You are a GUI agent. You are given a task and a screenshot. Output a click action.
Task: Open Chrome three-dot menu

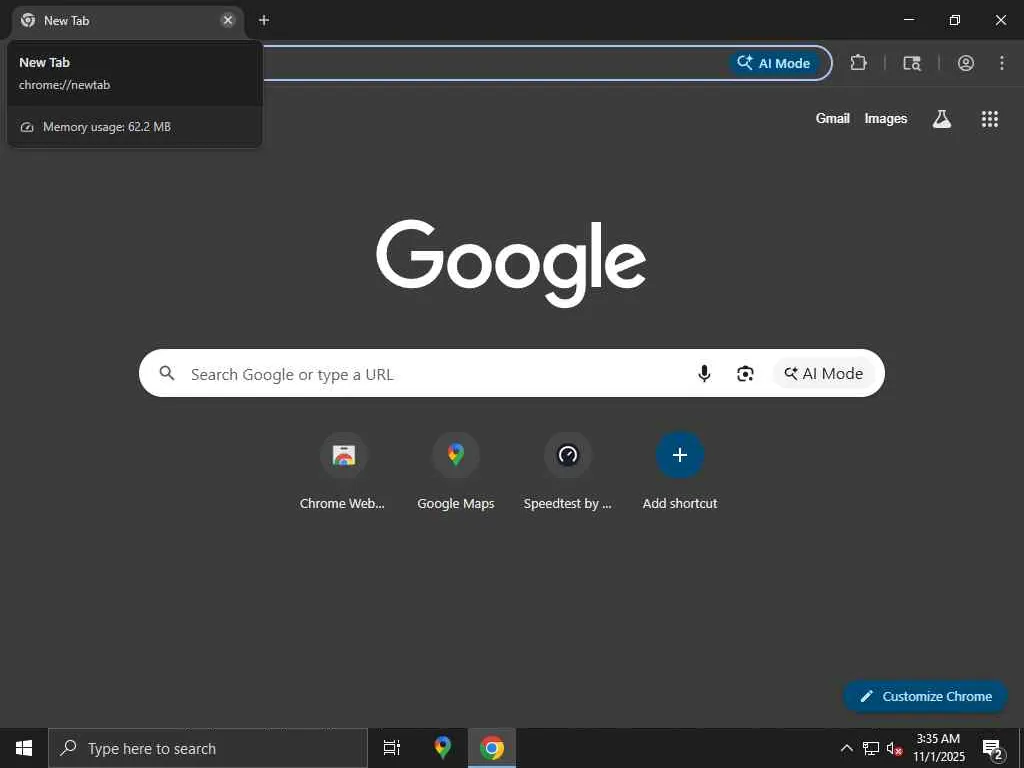[1001, 63]
